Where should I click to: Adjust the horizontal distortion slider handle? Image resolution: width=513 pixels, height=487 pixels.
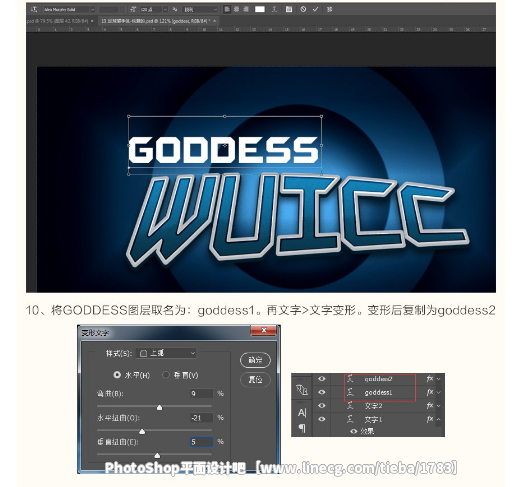point(142,431)
